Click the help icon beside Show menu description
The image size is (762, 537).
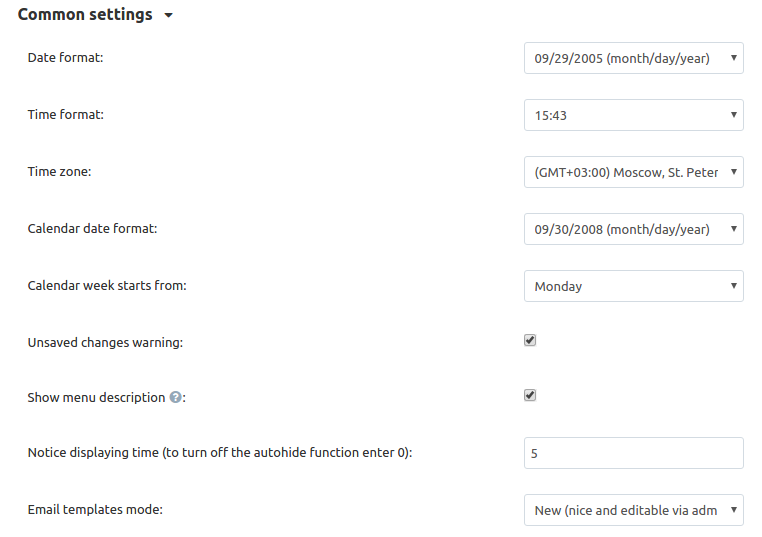[x=175, y=398]
